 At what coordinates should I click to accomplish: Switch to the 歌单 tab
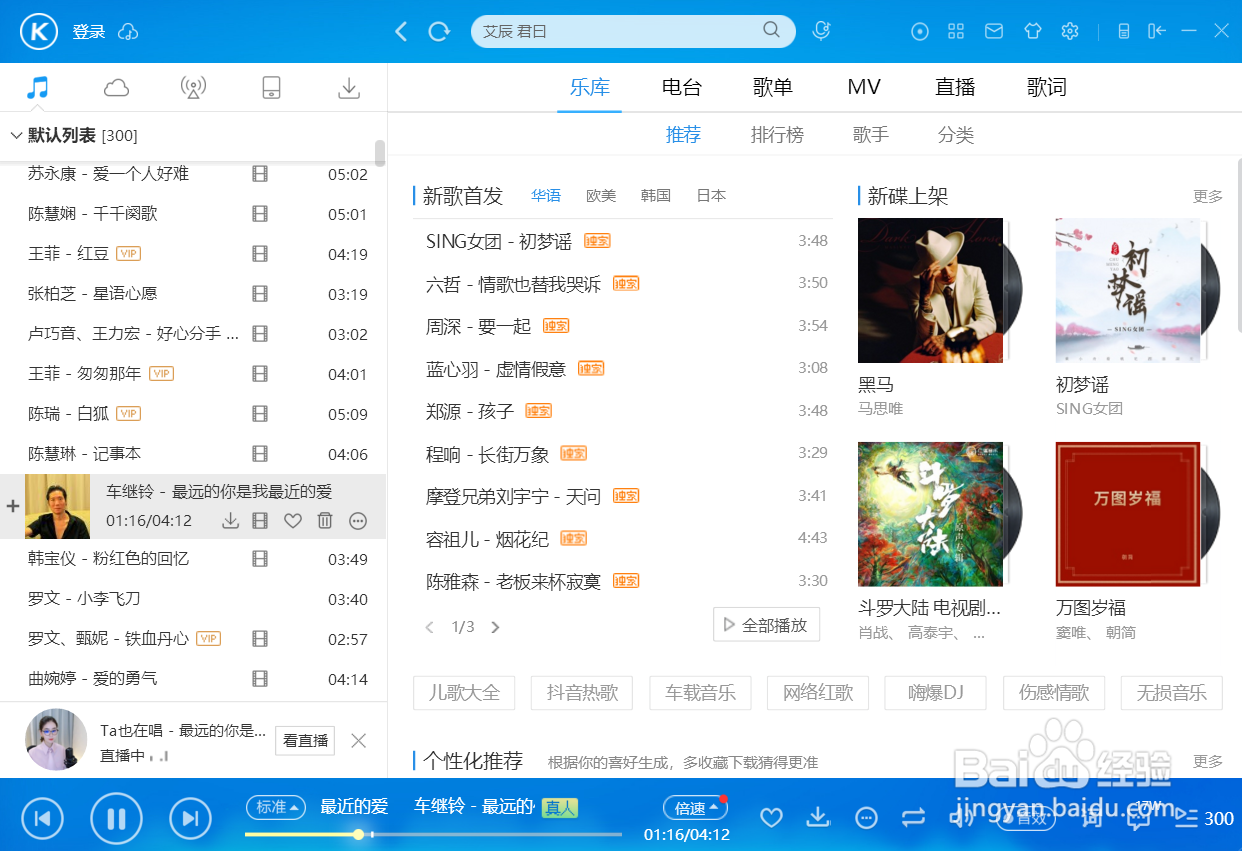(x=773, y=87)
